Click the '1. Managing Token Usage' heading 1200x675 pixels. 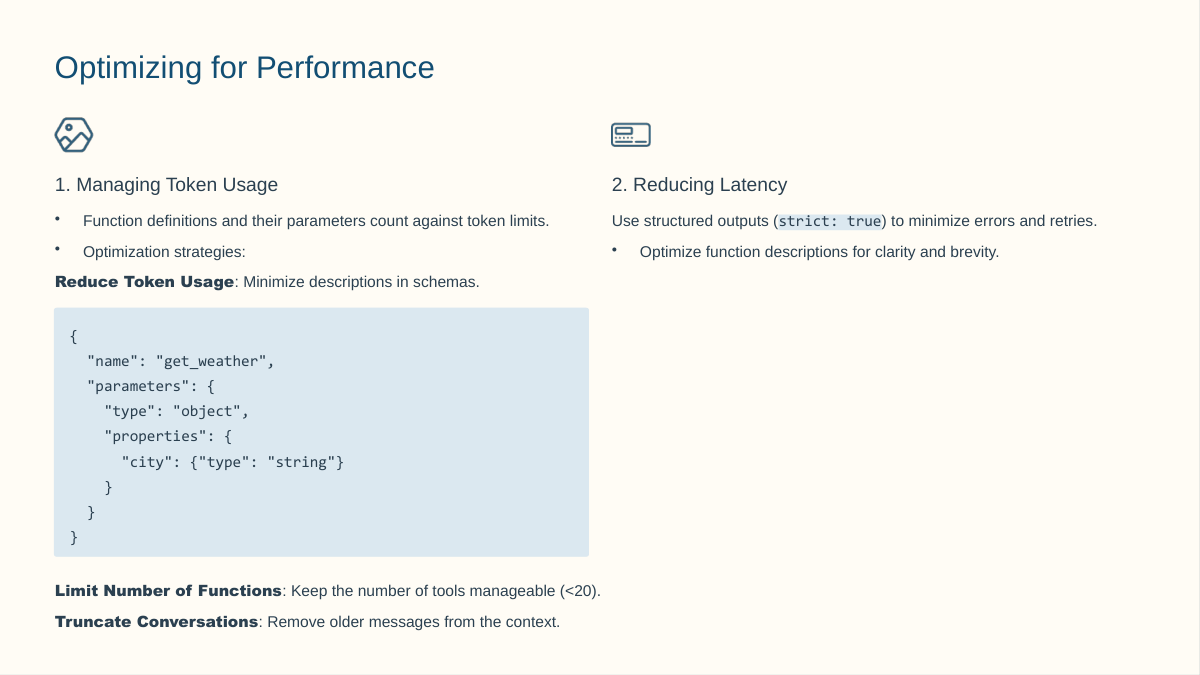167,185
